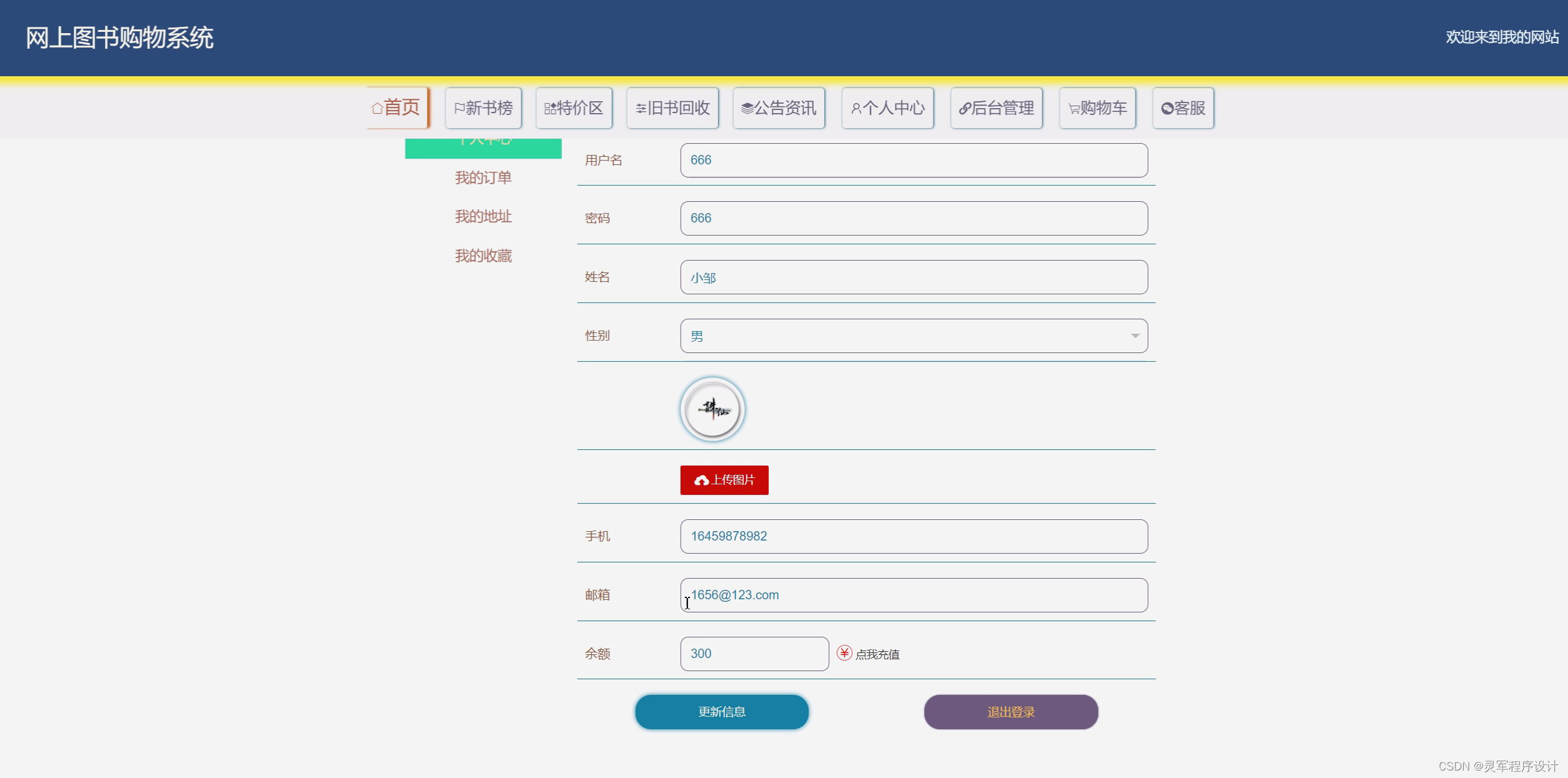
Task: Click the 性别 dropdown arrow
Action: point(1135,336)
